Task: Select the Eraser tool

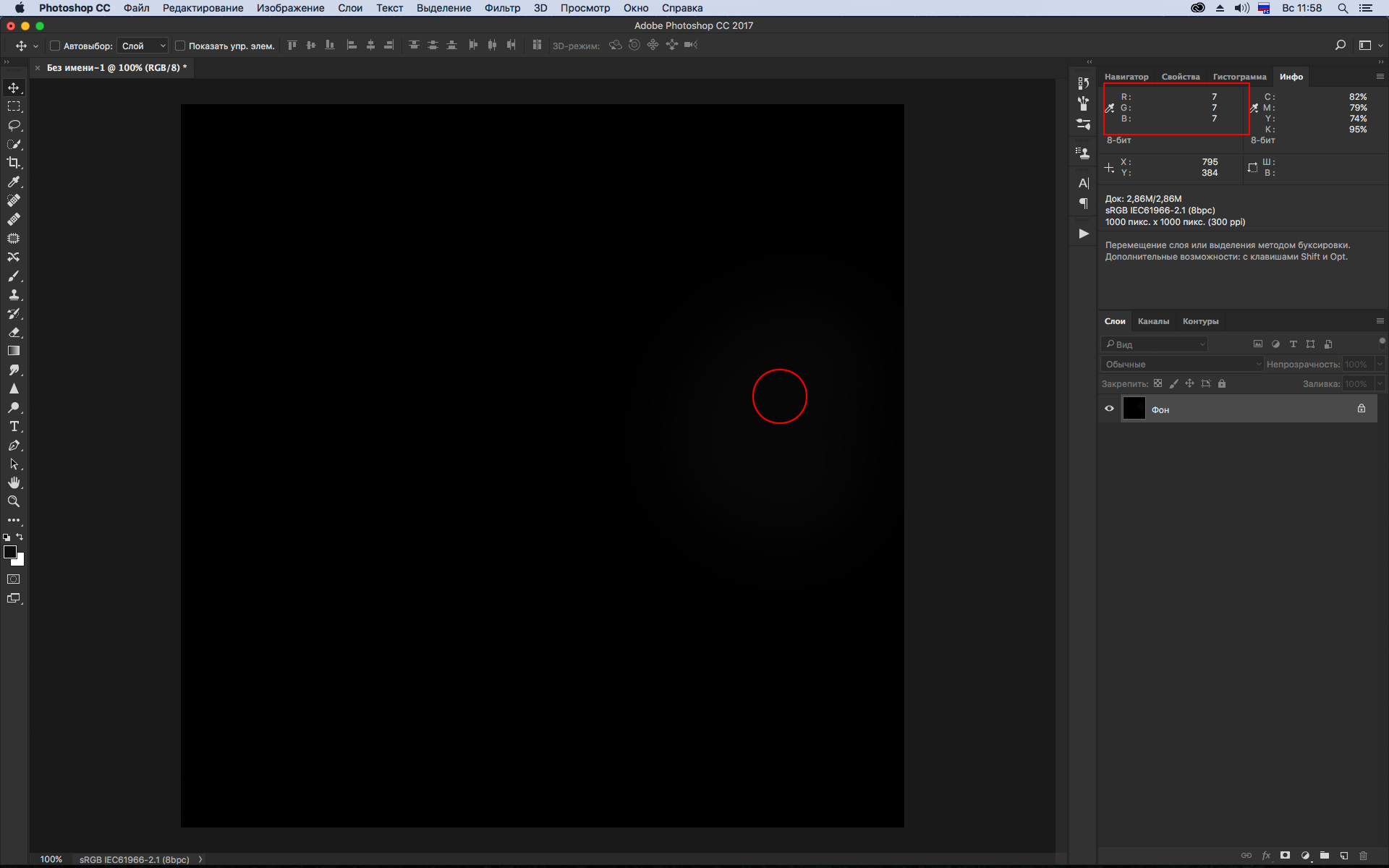Action: pyautogui.click(x=14, y=332)
